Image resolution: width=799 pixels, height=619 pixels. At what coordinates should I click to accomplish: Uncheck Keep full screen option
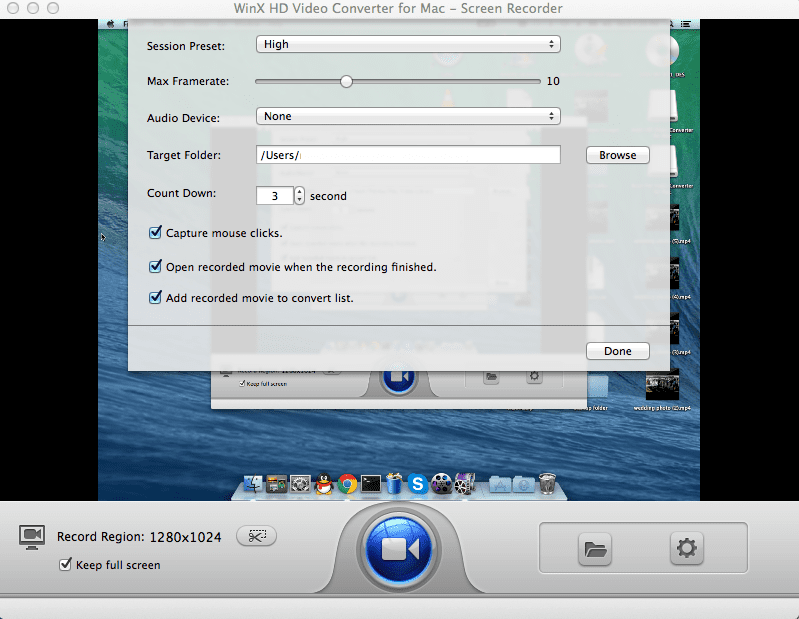click(x=65, y=564)
